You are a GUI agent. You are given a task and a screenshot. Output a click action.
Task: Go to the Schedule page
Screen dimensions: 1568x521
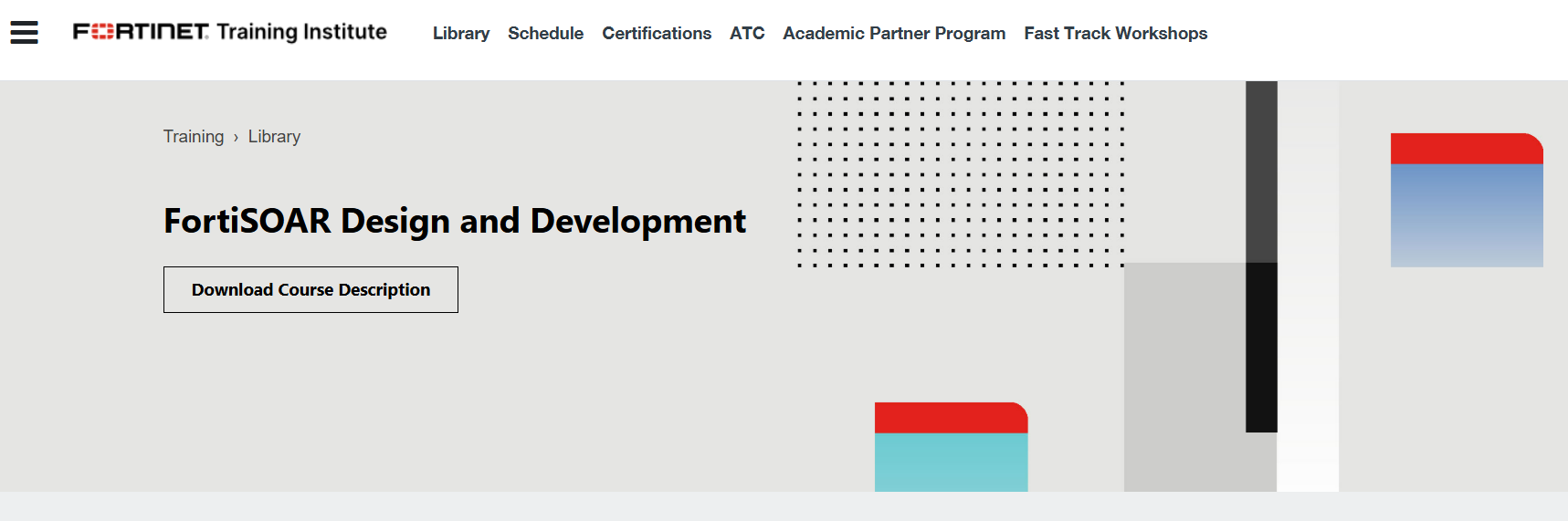[545, 33]
